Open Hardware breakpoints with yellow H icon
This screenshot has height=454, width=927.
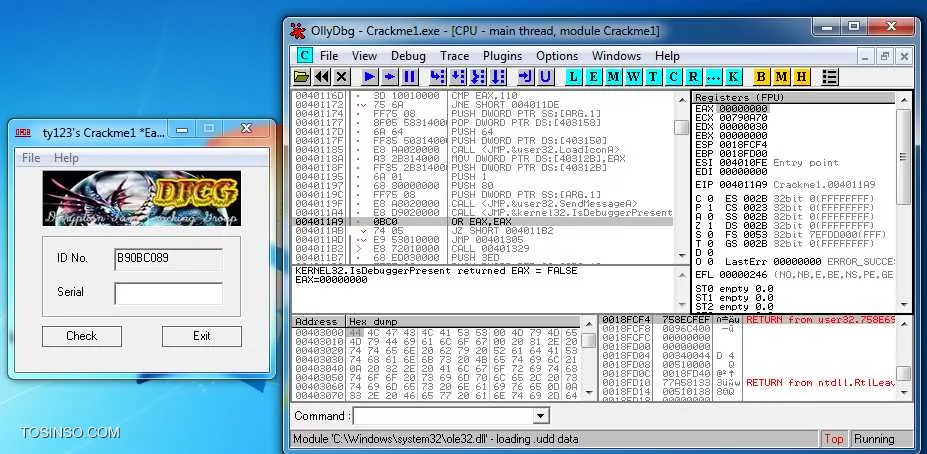[802, 77]
